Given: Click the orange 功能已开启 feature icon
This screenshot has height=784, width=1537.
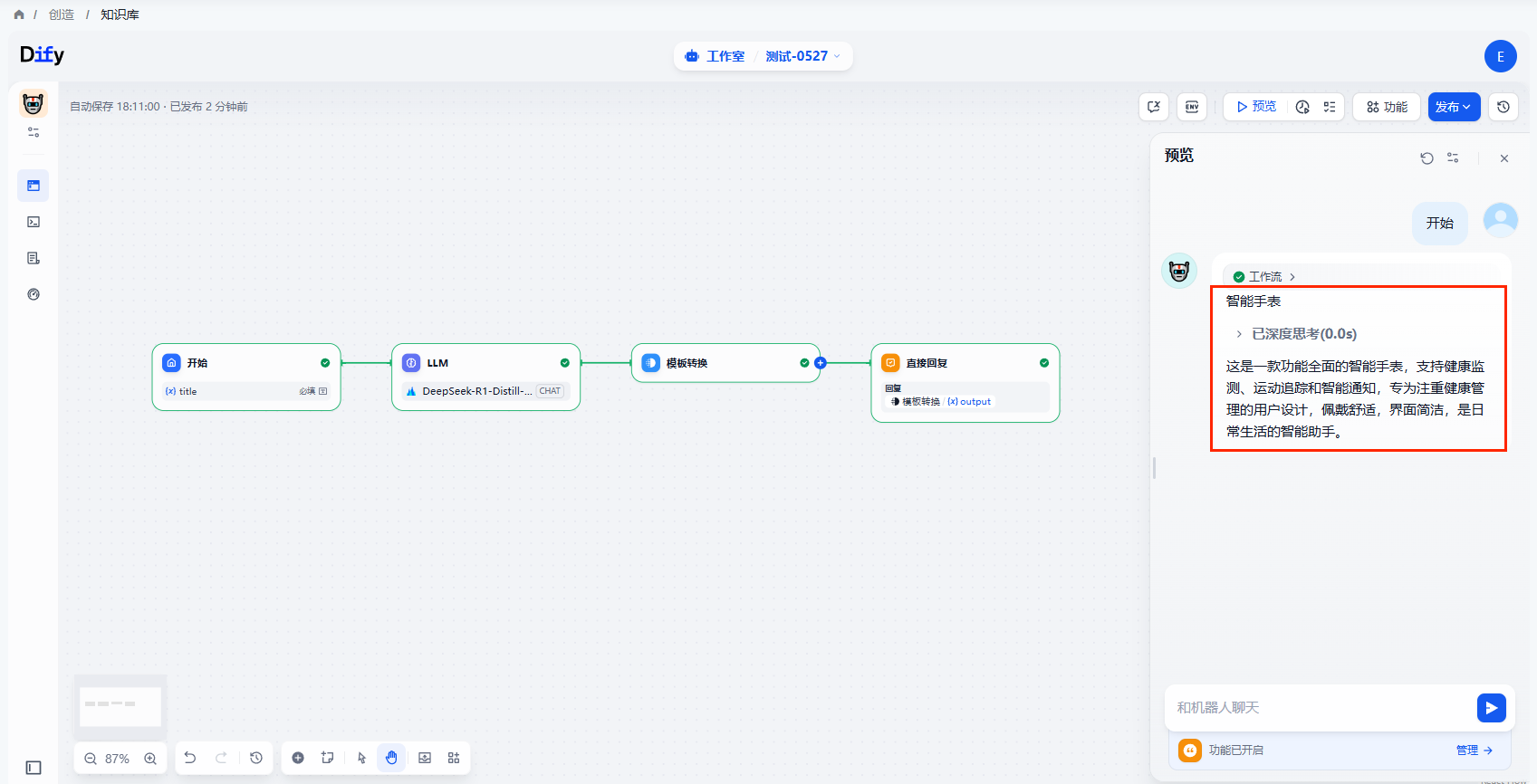Looking at the screenshot, I should (x=1190, y=751).
